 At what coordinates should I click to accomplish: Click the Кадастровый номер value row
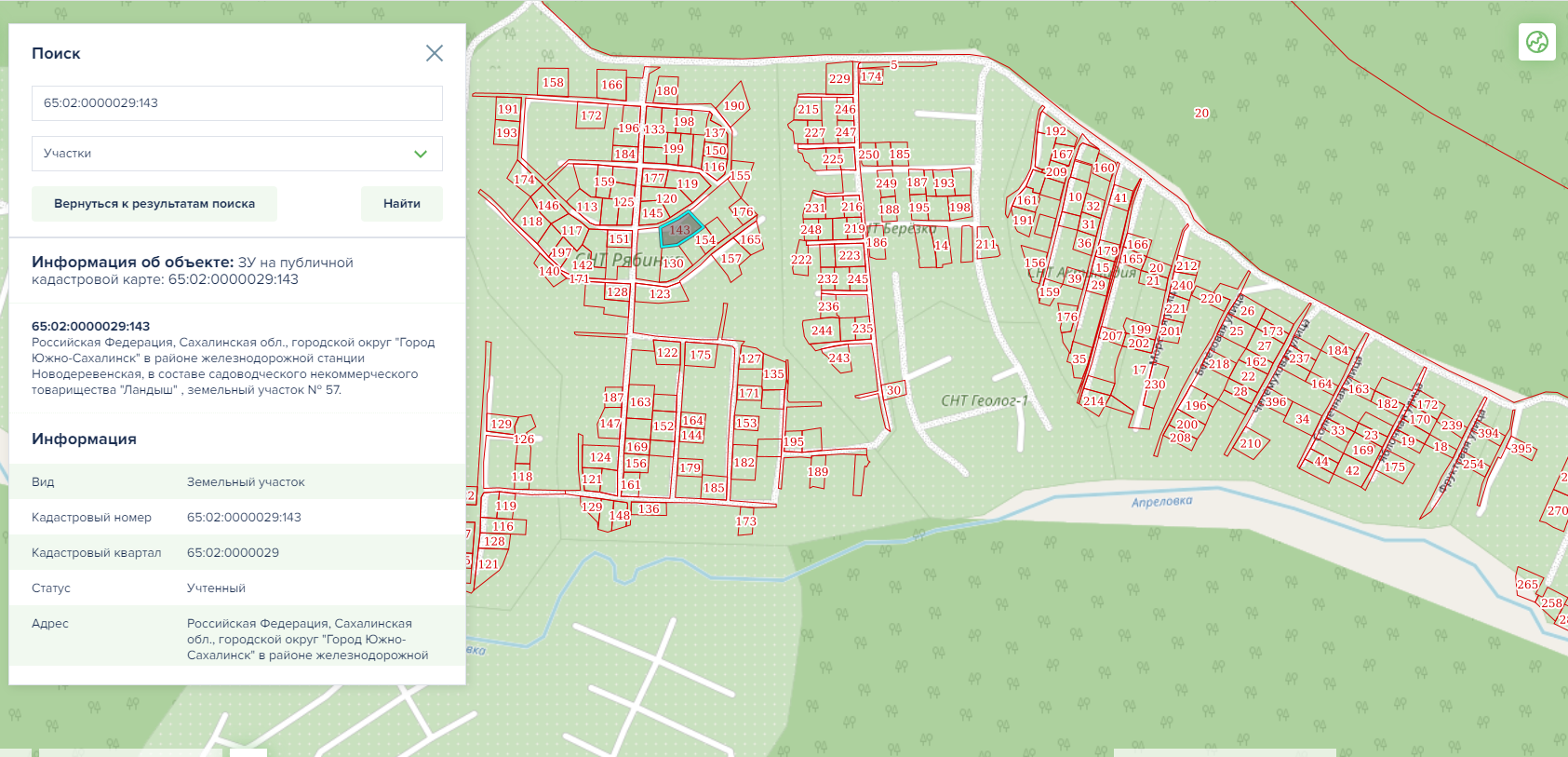[244, 517]
